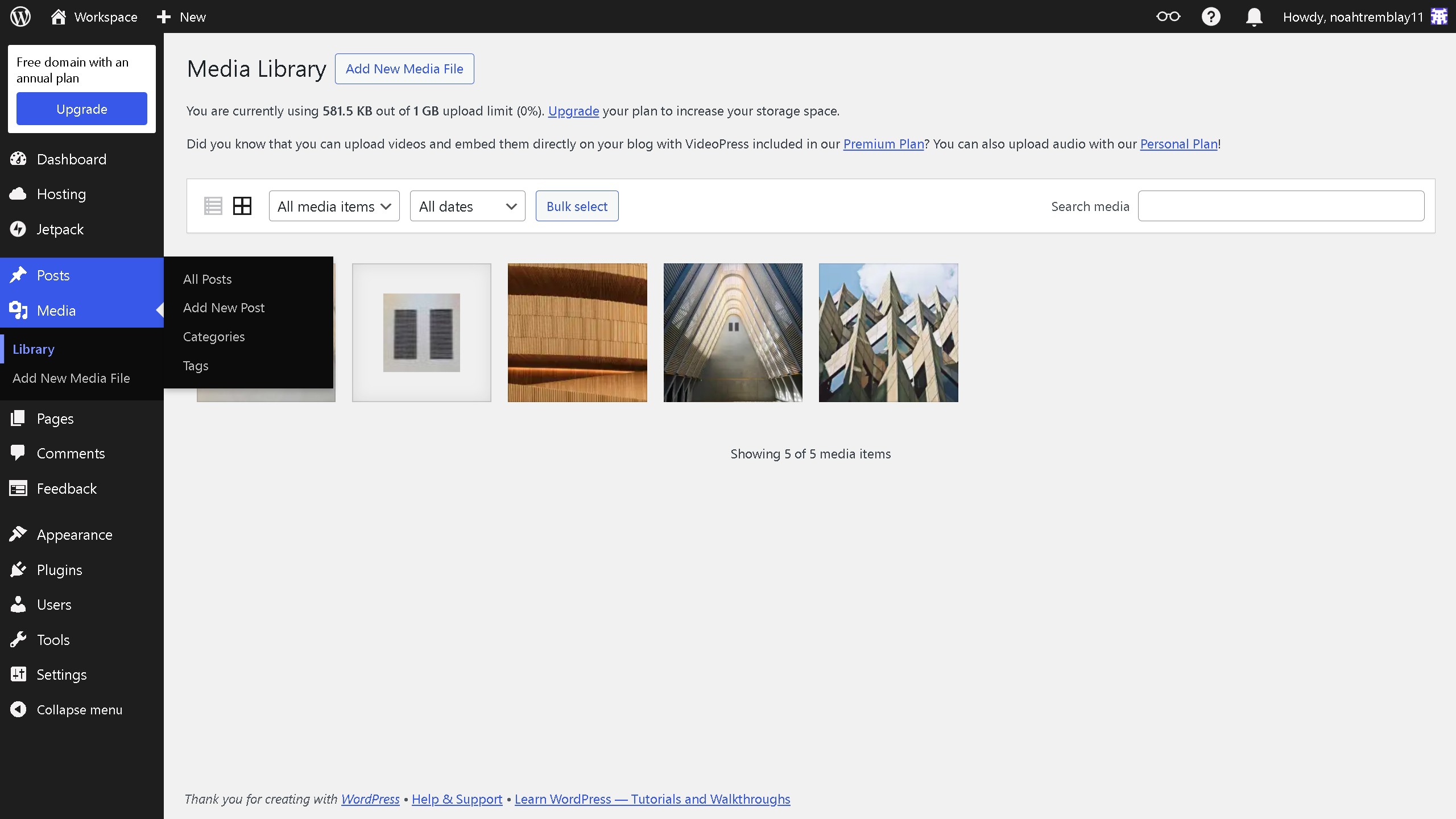This screenshot has width=1456, height=819.
Task: Click the user avatar icon
Action: (1439, 16)
